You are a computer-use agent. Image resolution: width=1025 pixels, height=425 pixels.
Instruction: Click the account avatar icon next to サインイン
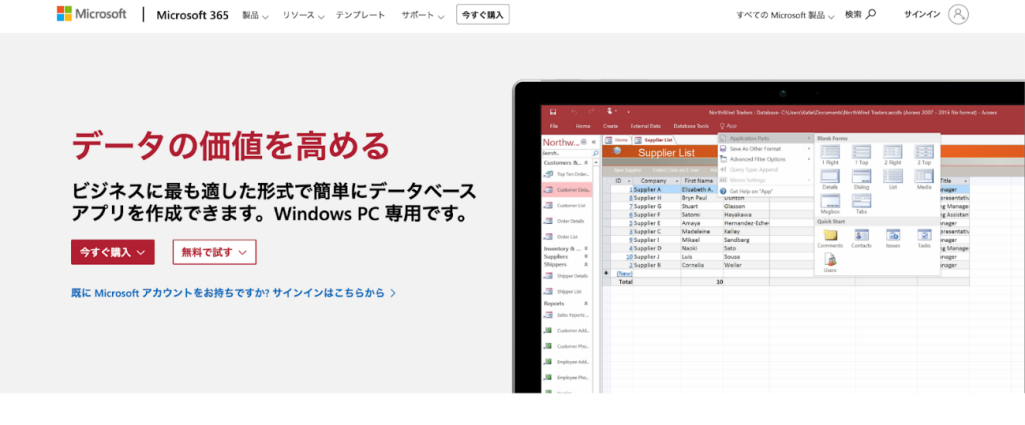958,14
